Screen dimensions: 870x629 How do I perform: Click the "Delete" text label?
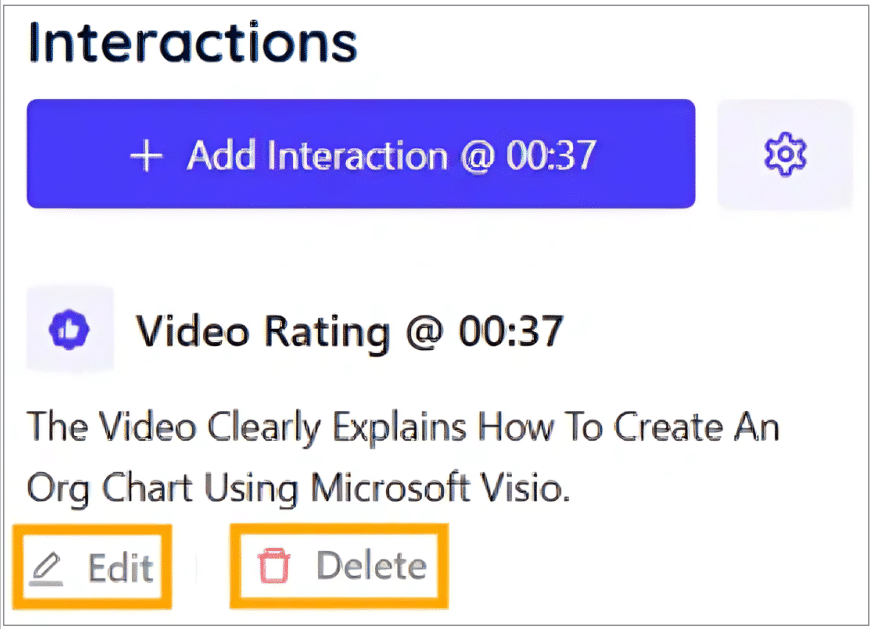pos(371,566)
